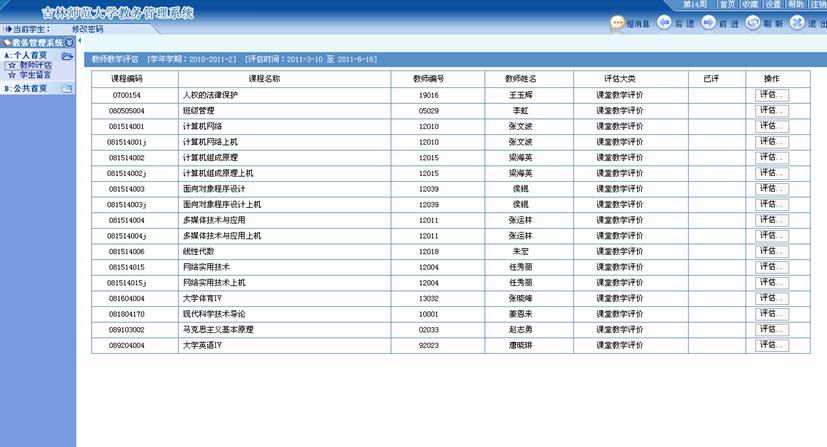Click the 修改密码 link
Viewport: 827px width, 447px height.
(88, 29)
